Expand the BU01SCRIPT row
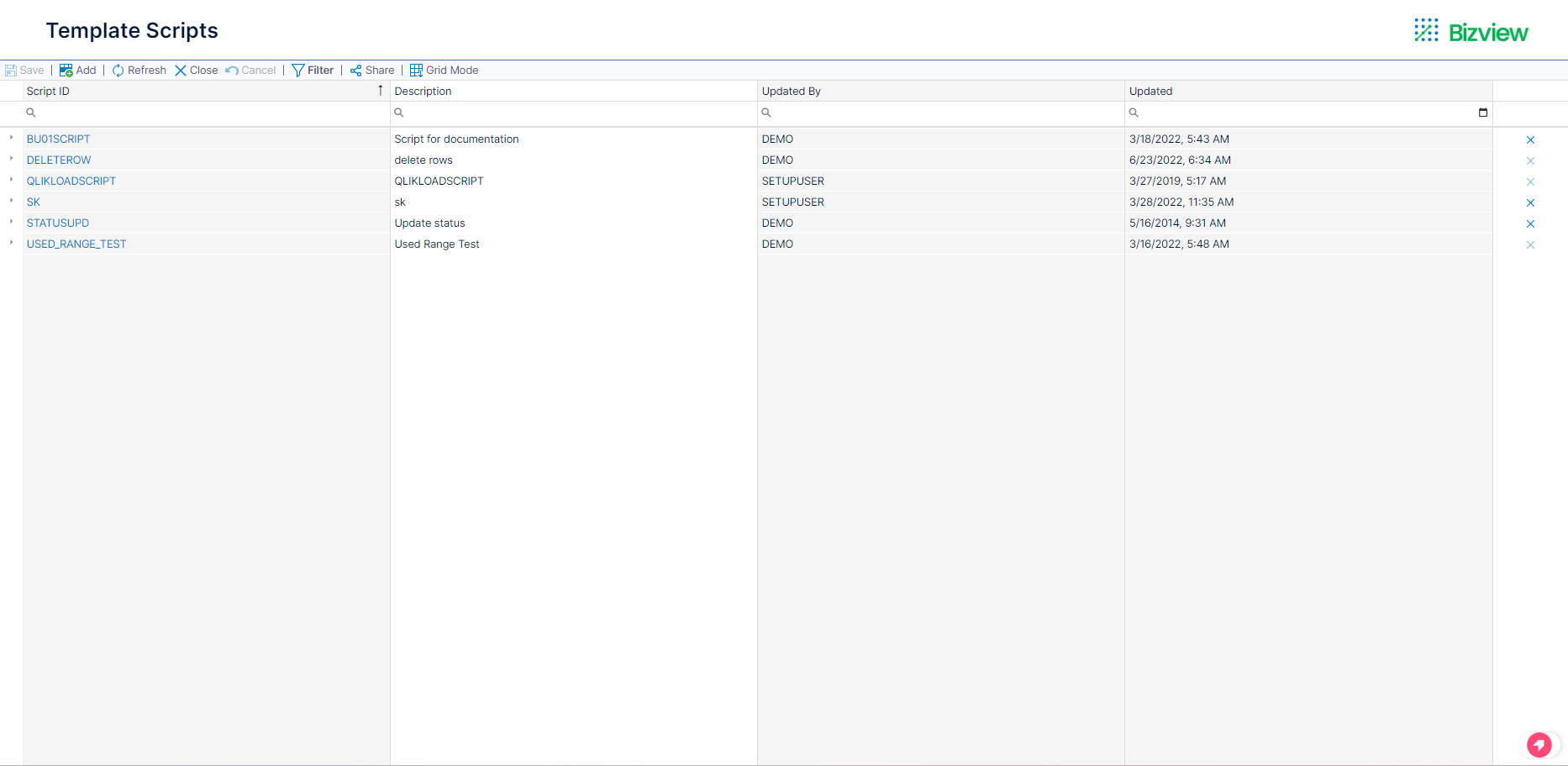The height and width of the screenshot is (766, 1568). pyautogui.click(x=12, y=138)
